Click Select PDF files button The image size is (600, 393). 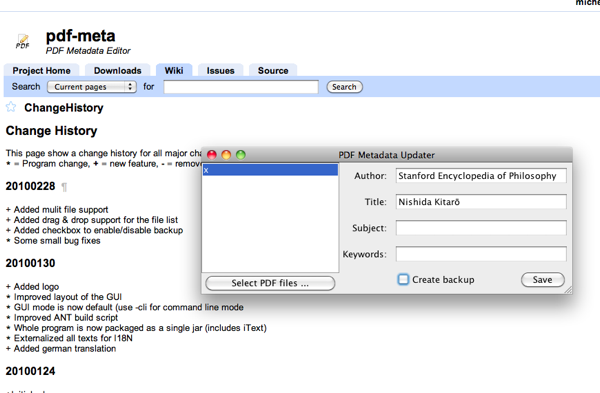(270, 283)
